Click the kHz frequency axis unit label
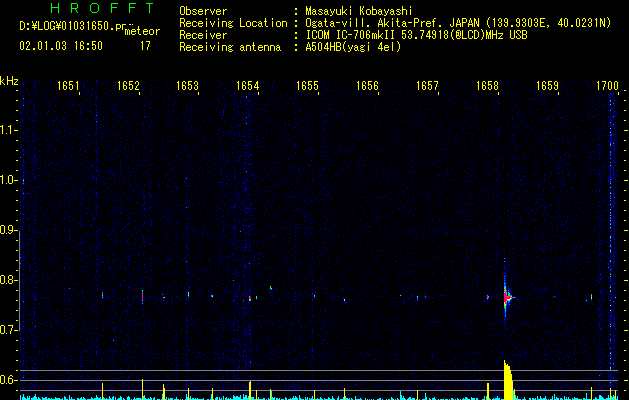The image size is (629, 400). [x=9, y=81]
